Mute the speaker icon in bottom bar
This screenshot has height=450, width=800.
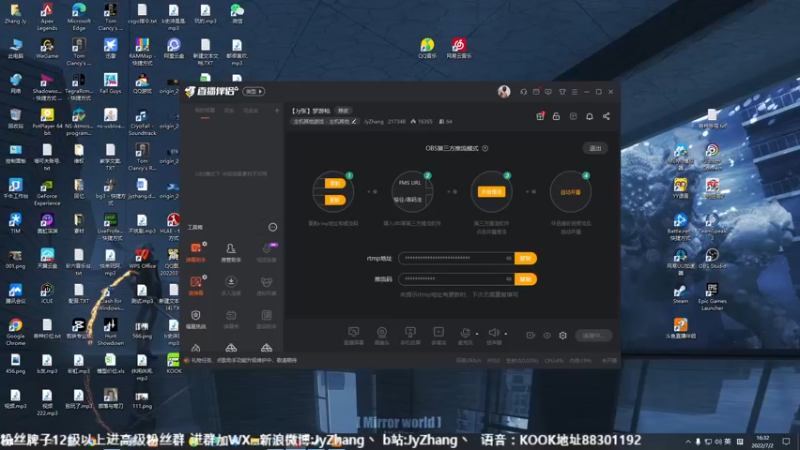pos(494,333)
